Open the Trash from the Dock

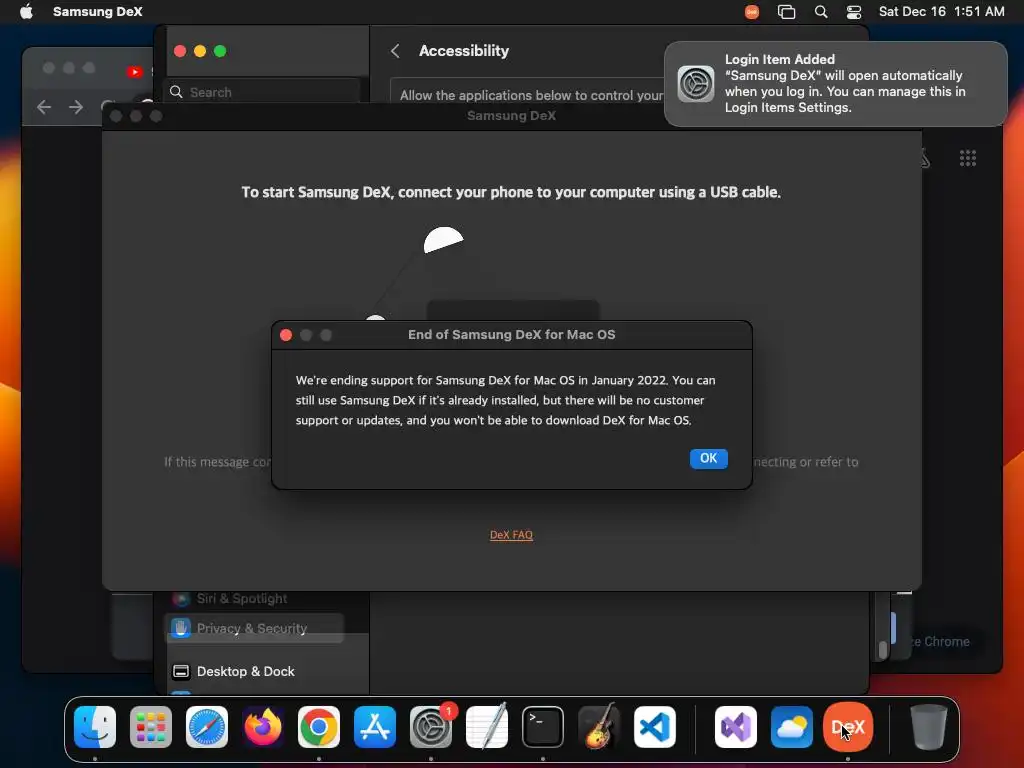pos(929,727)
